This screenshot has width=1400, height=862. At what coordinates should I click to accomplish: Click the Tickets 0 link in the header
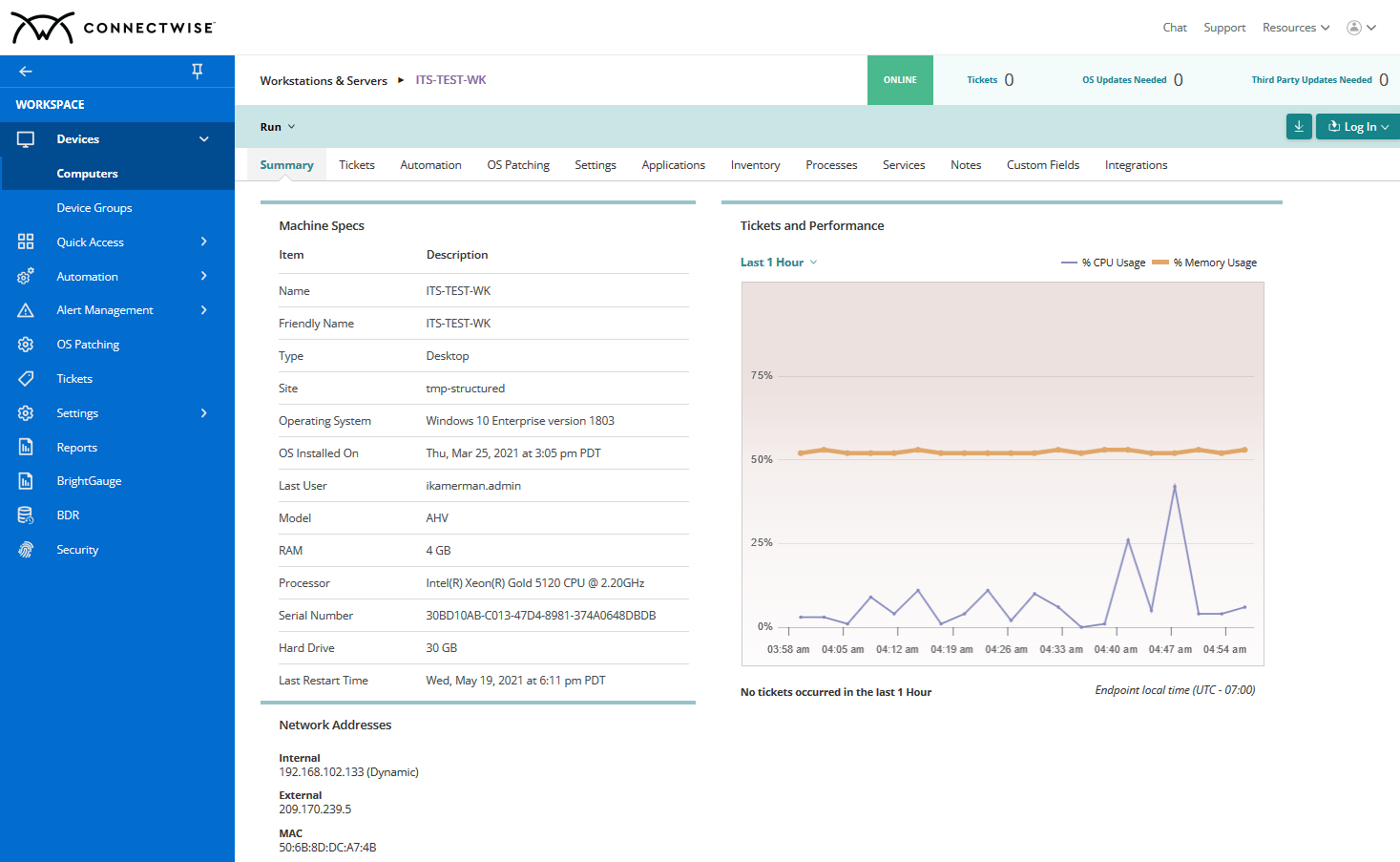[990, 79]
